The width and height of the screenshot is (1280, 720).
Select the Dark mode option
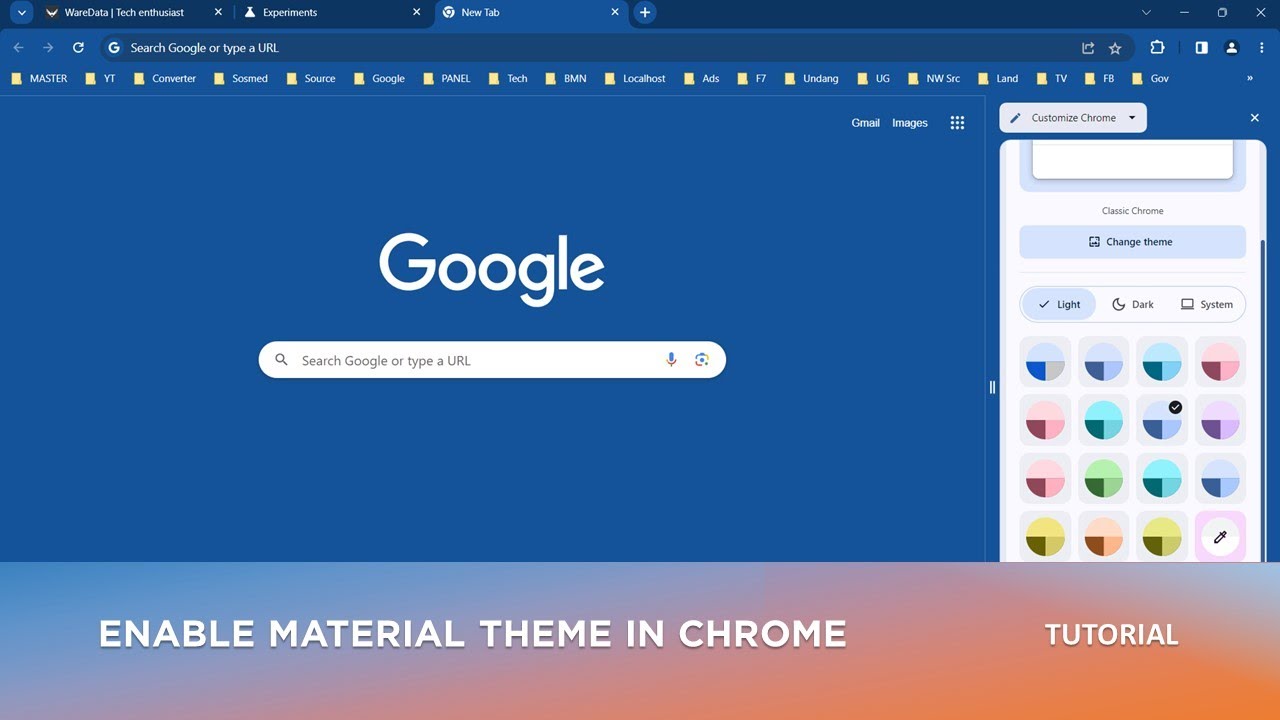(x=1132, y=304)
